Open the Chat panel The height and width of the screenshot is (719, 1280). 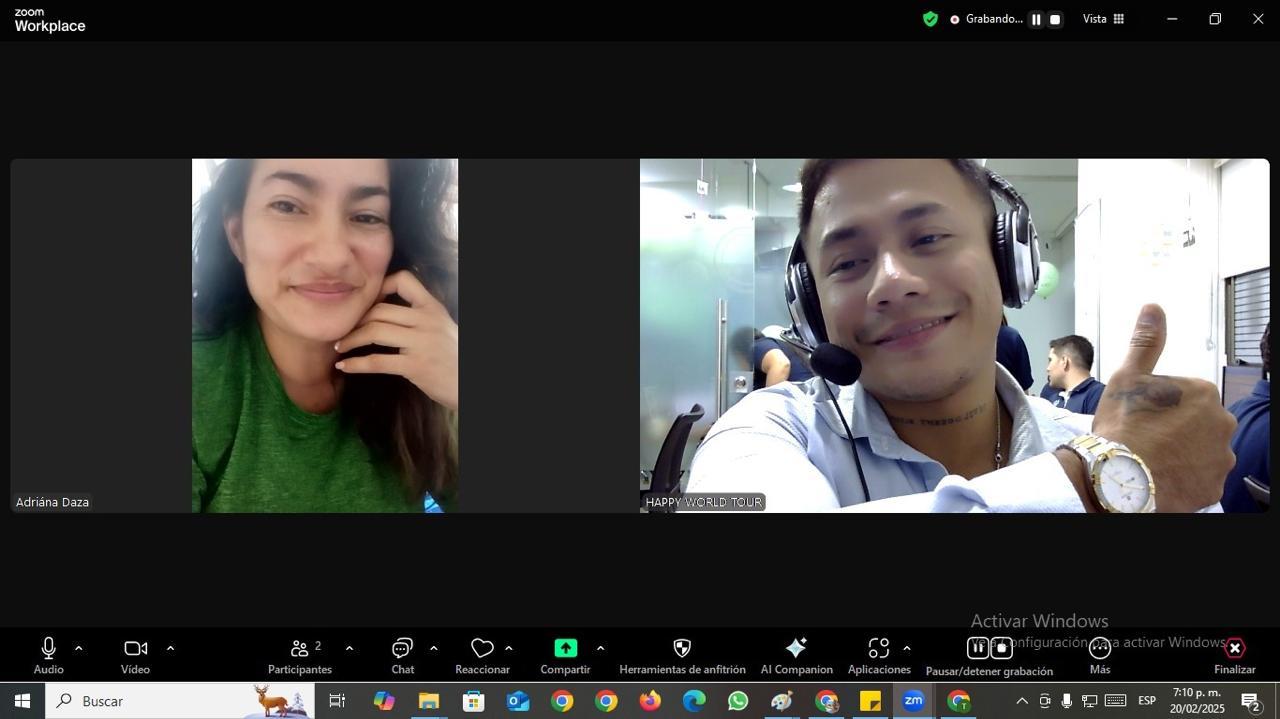click(x=403, y=656)
